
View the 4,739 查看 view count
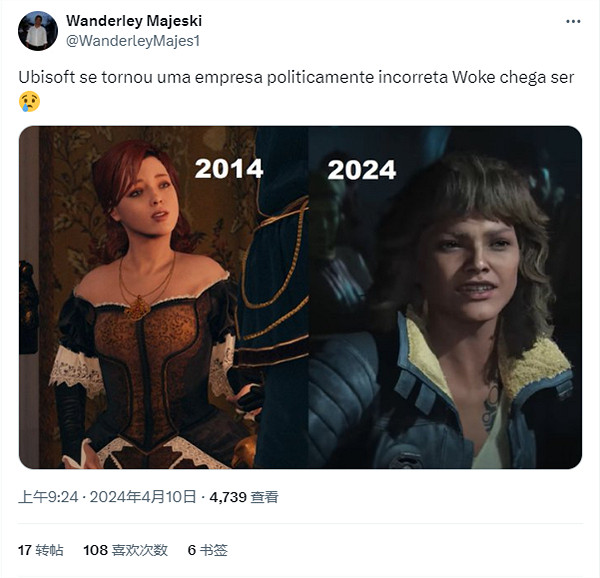pyautogui.click(x=243, y=497)
